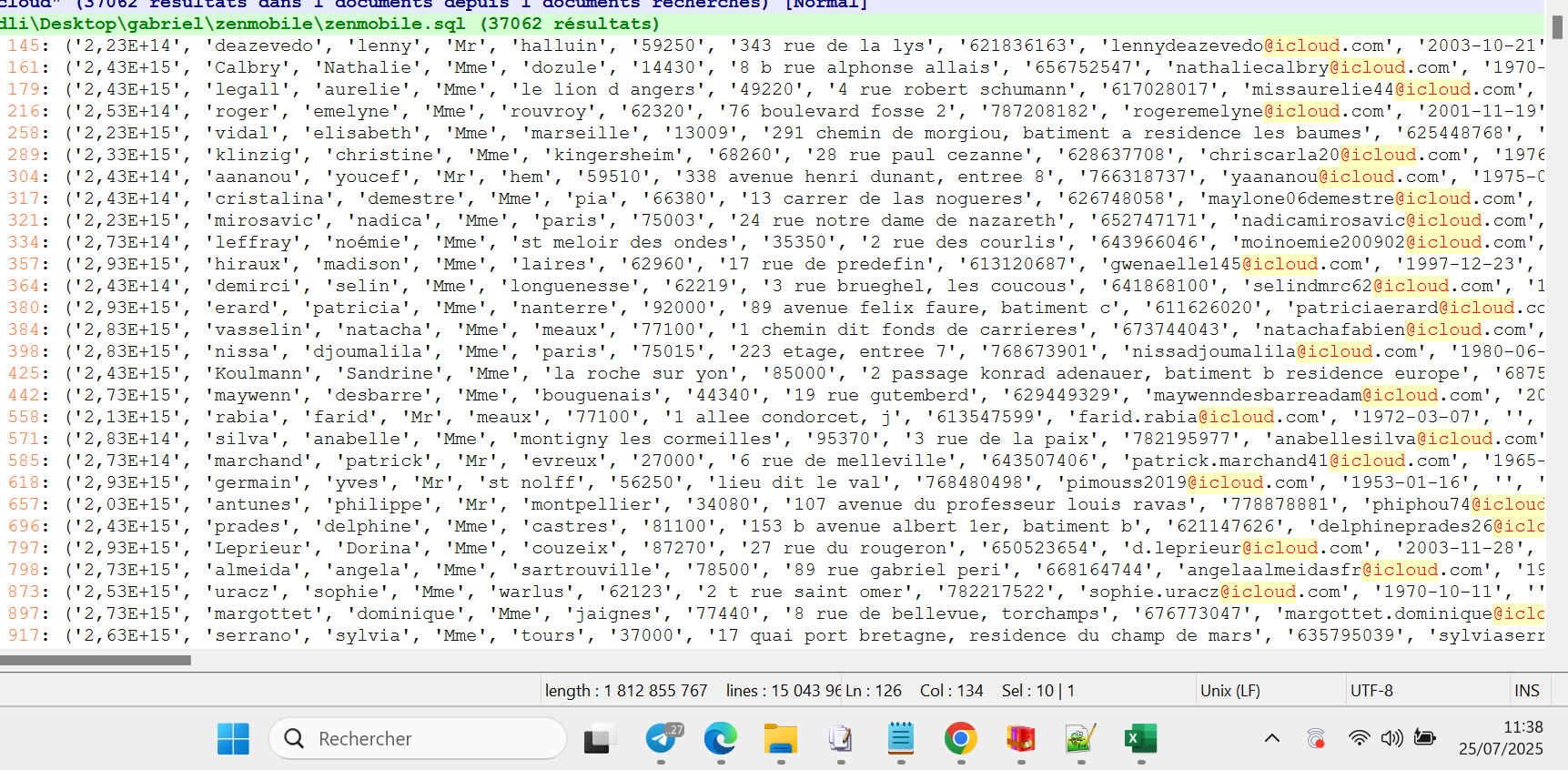
Task: Select the search result at line 442
Action: point(773,395)
